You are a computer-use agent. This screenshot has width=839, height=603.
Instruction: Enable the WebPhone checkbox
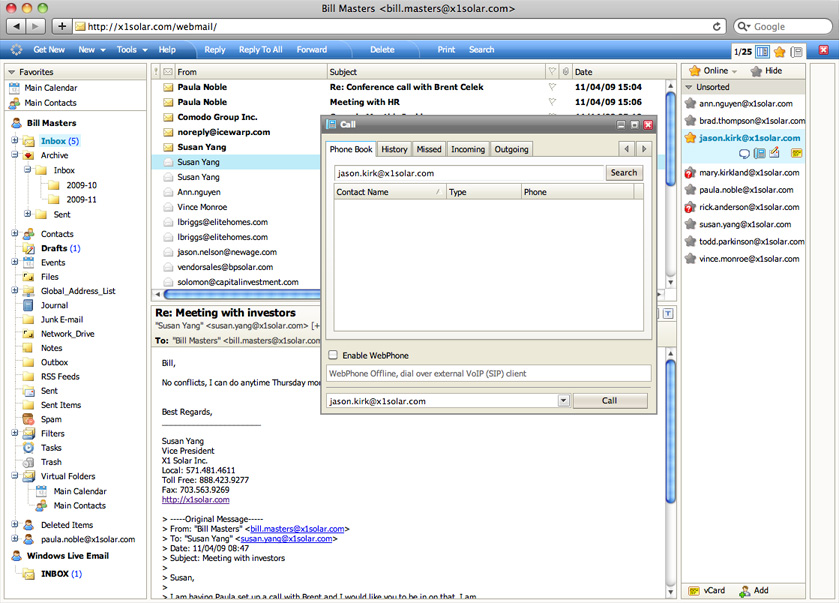(333, 355)
